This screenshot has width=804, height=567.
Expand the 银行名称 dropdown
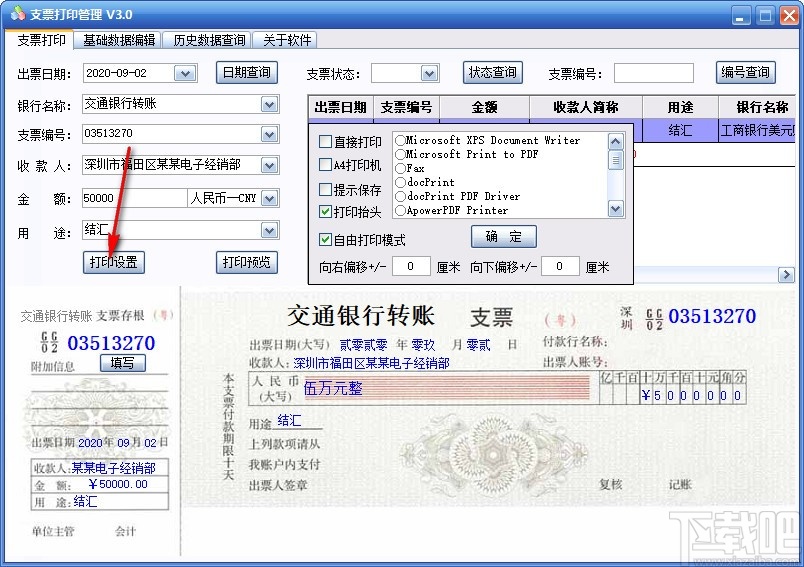(269, 105)
